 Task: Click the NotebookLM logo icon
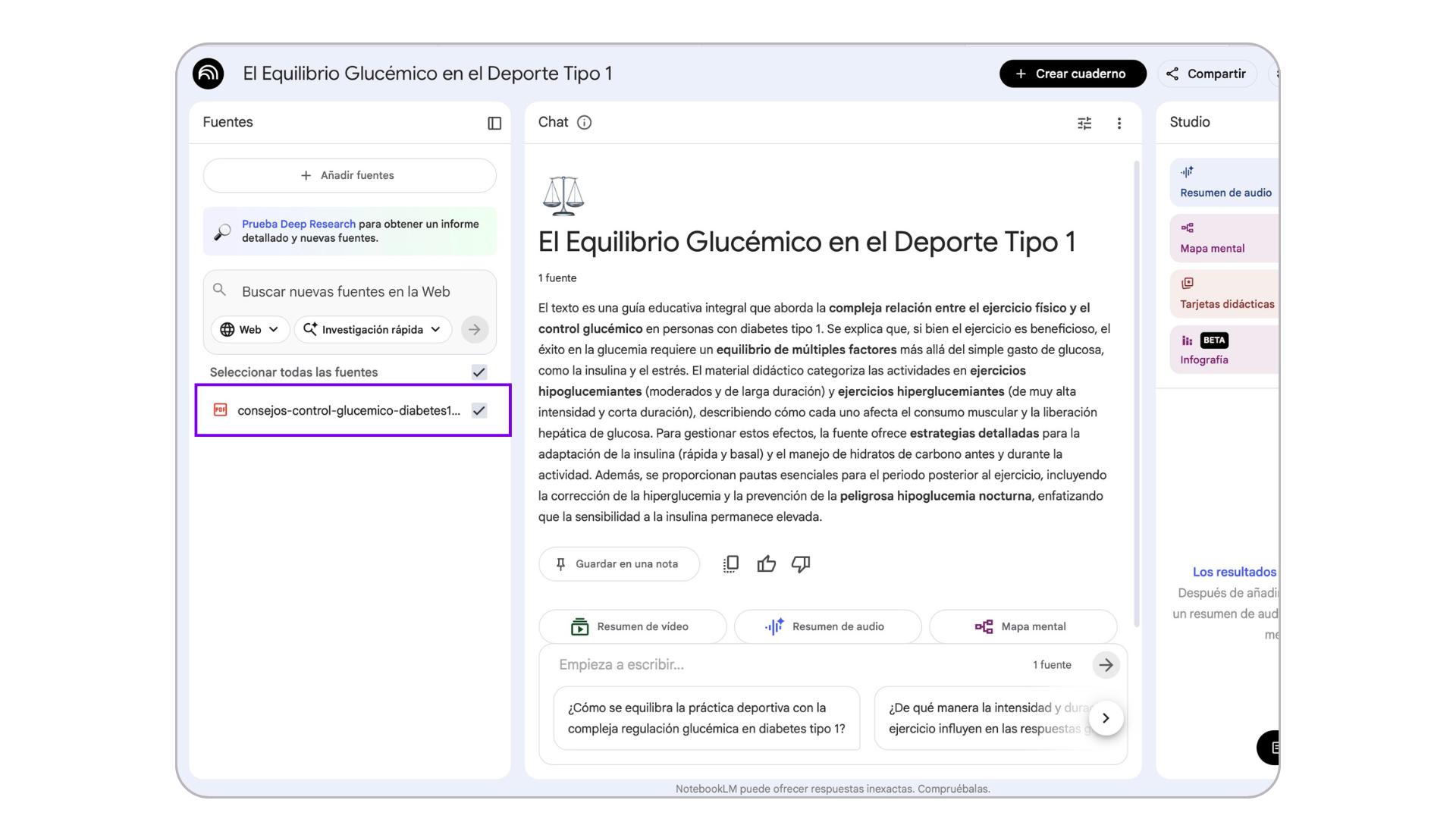pos(208,74)
